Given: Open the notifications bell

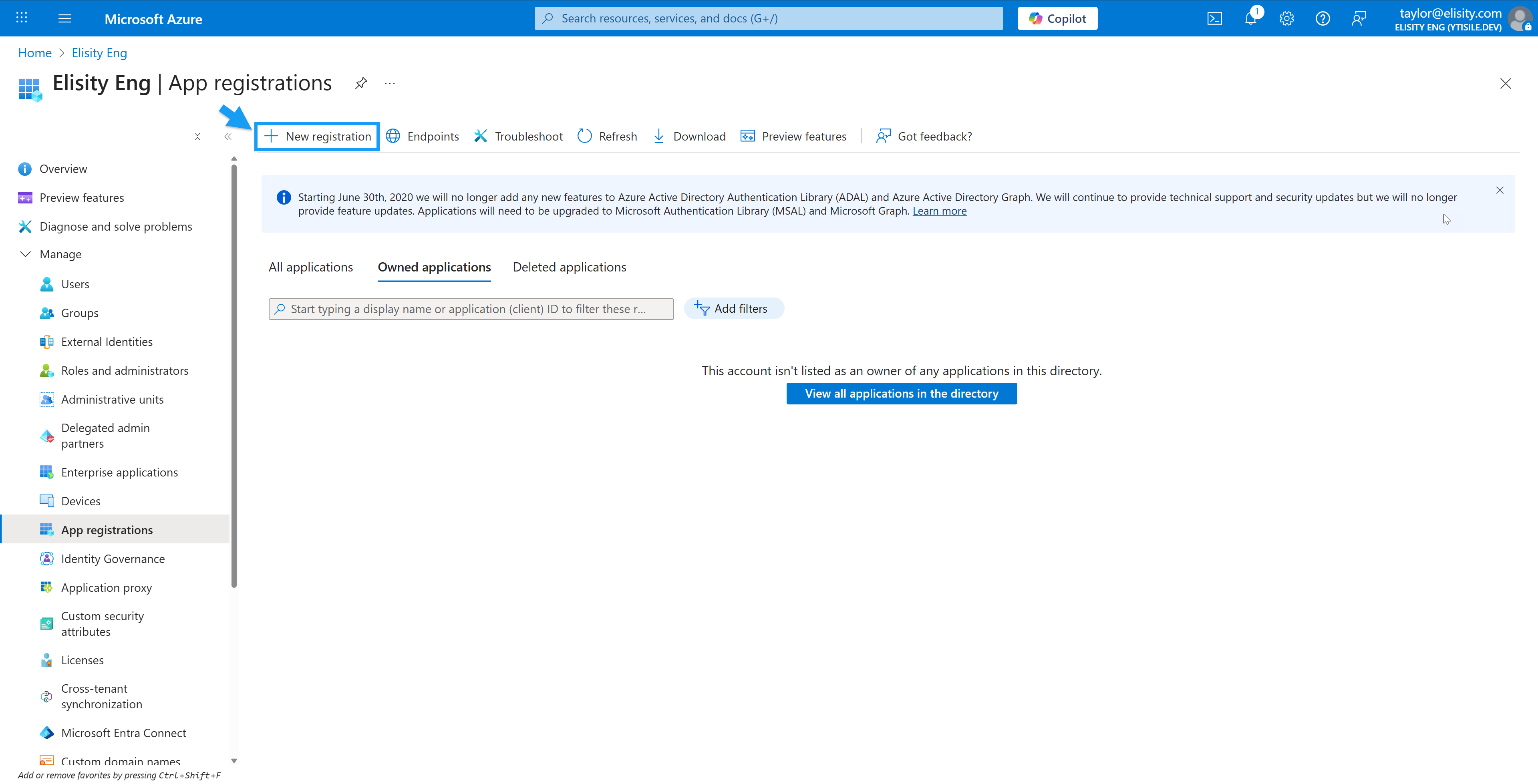Looking at the screenshot, I should click(x=1250, y=18).
